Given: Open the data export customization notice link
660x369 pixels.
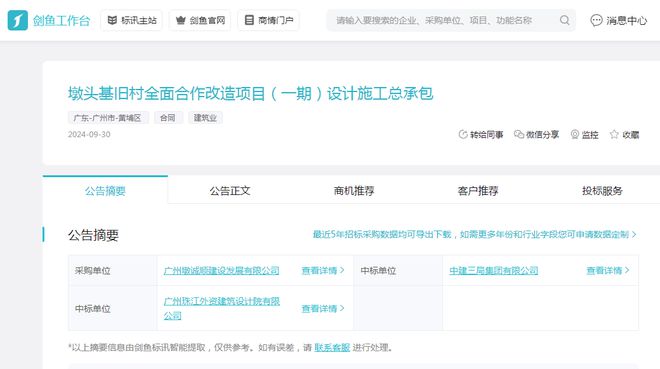Looking at the screenshot, I should pyautogui.click(x=474, y=234).
